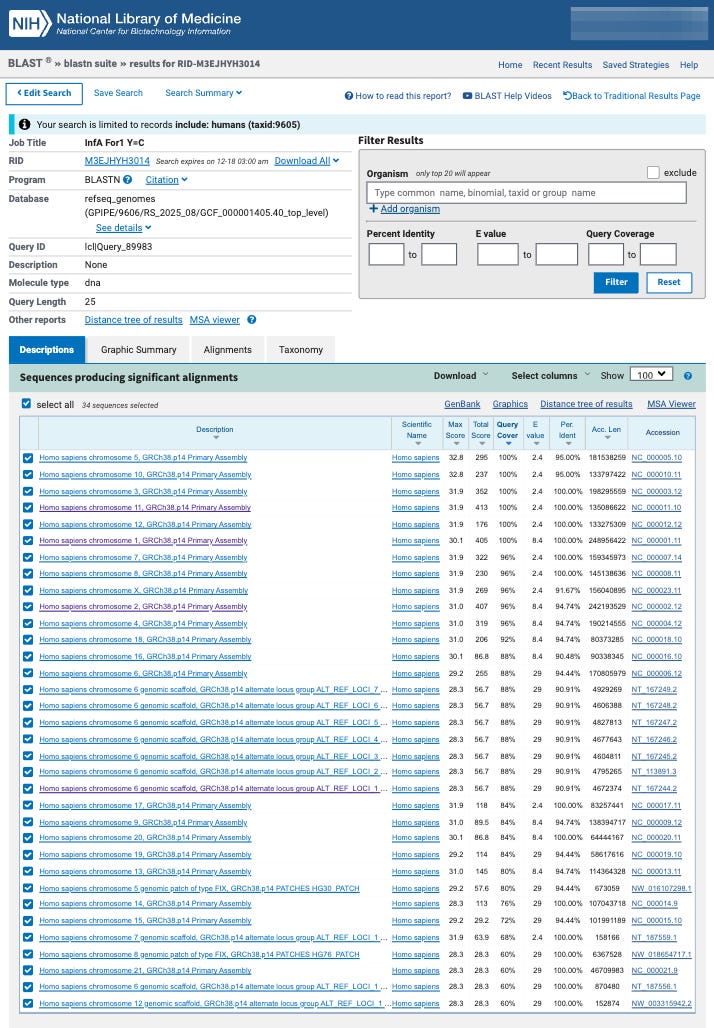
Task: Sort by Scientific Name column arrow
Action: click(x=418, y=444)
